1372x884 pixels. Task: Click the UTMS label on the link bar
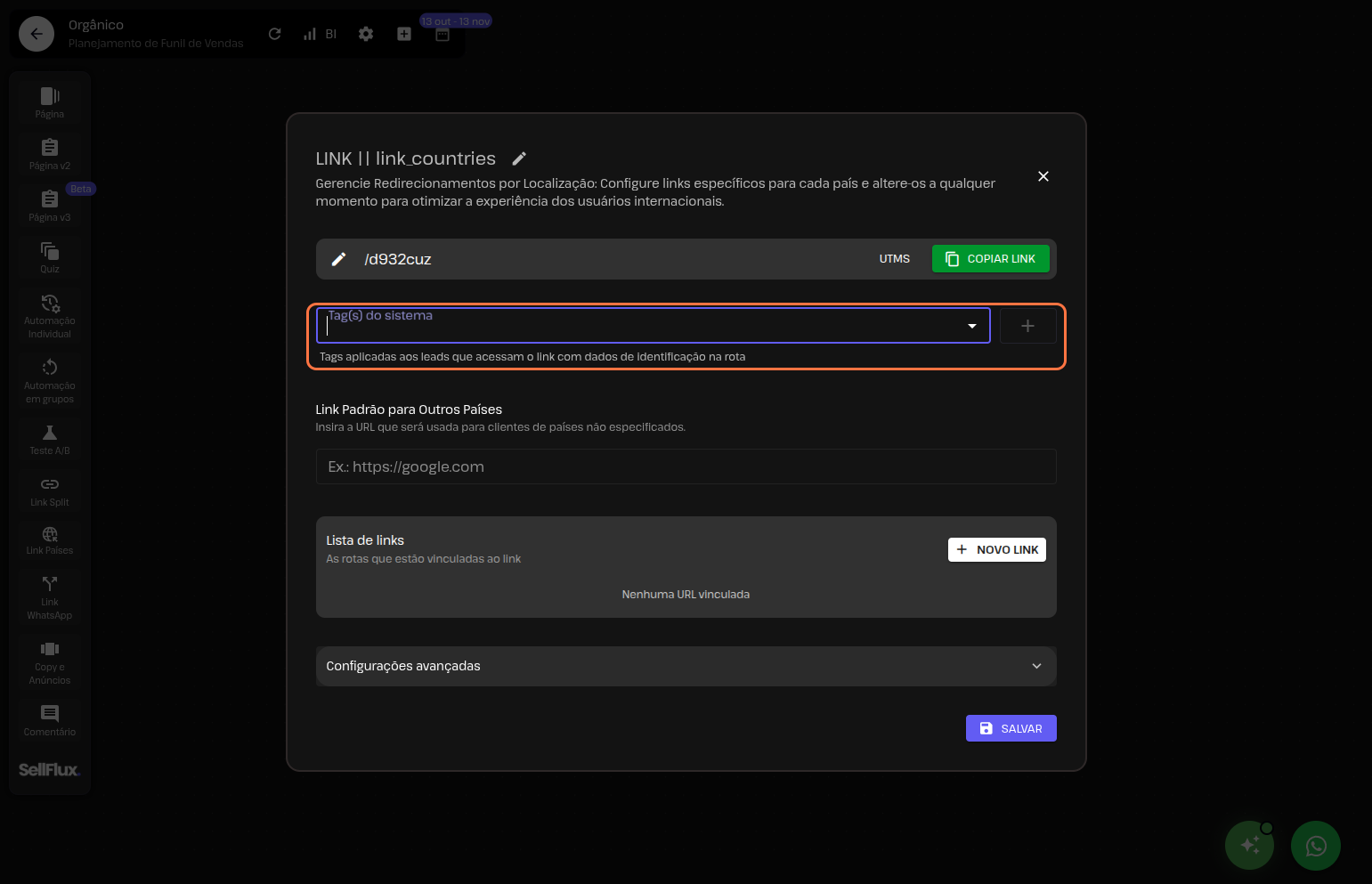pyautogui.click(x=894, y=258)
